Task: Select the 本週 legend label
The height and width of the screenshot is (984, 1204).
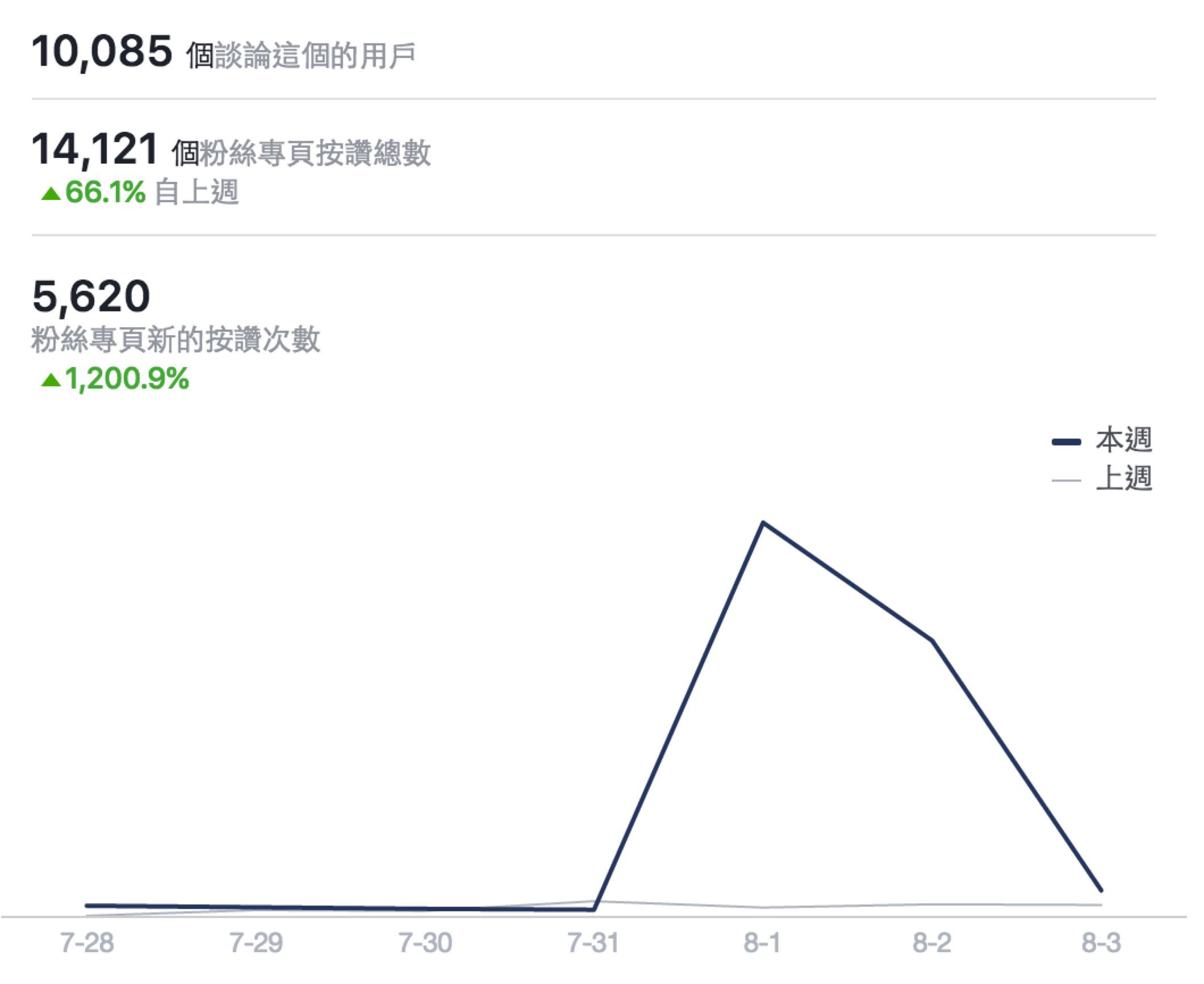Action: (1123, 440)
